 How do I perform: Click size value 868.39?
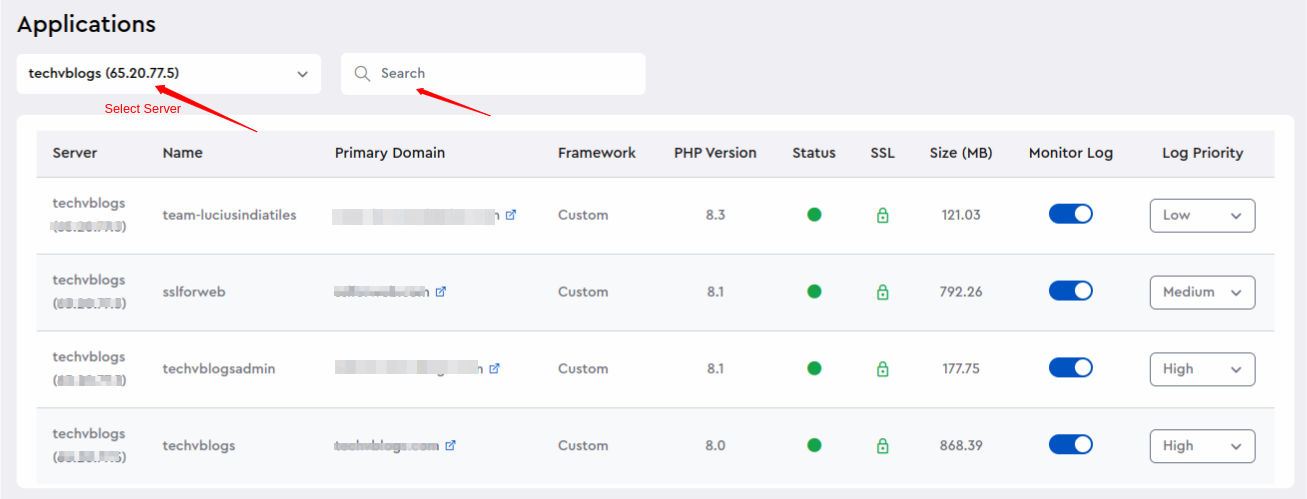[961, 446]
